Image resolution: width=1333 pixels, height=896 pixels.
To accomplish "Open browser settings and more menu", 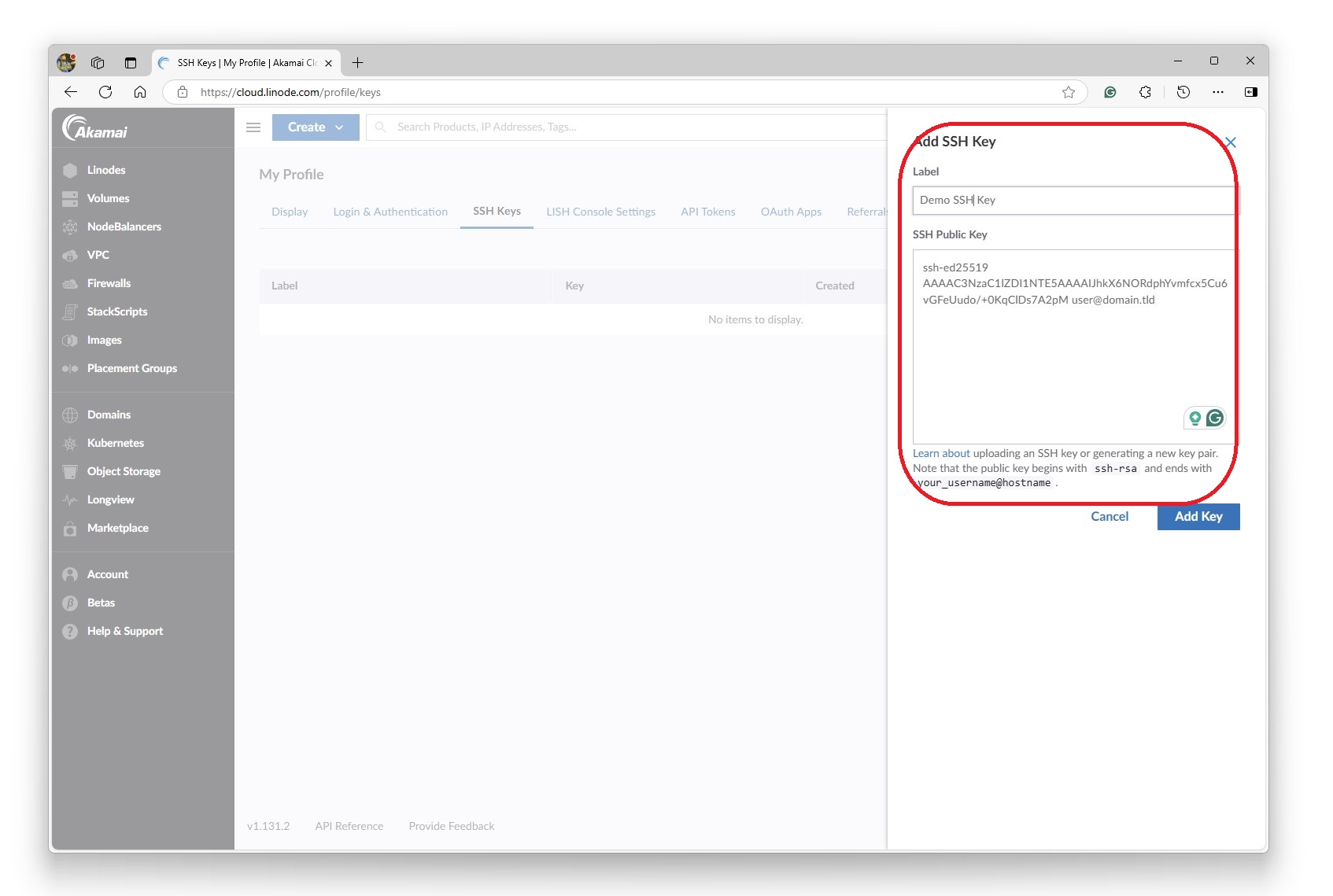I will point(1218,92).
